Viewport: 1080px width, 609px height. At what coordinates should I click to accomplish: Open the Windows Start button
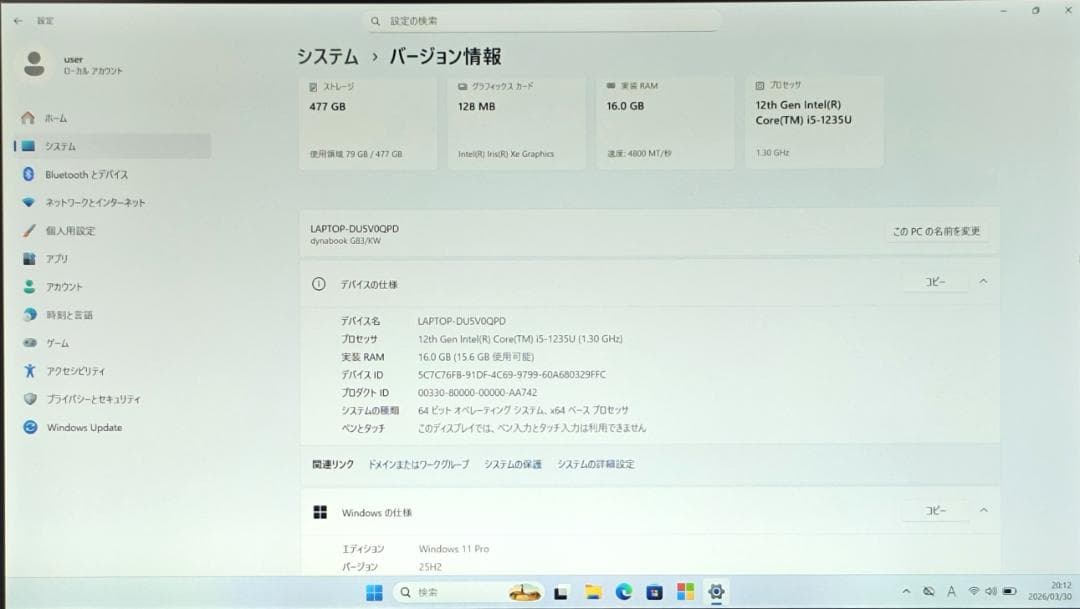coord(374,592)
